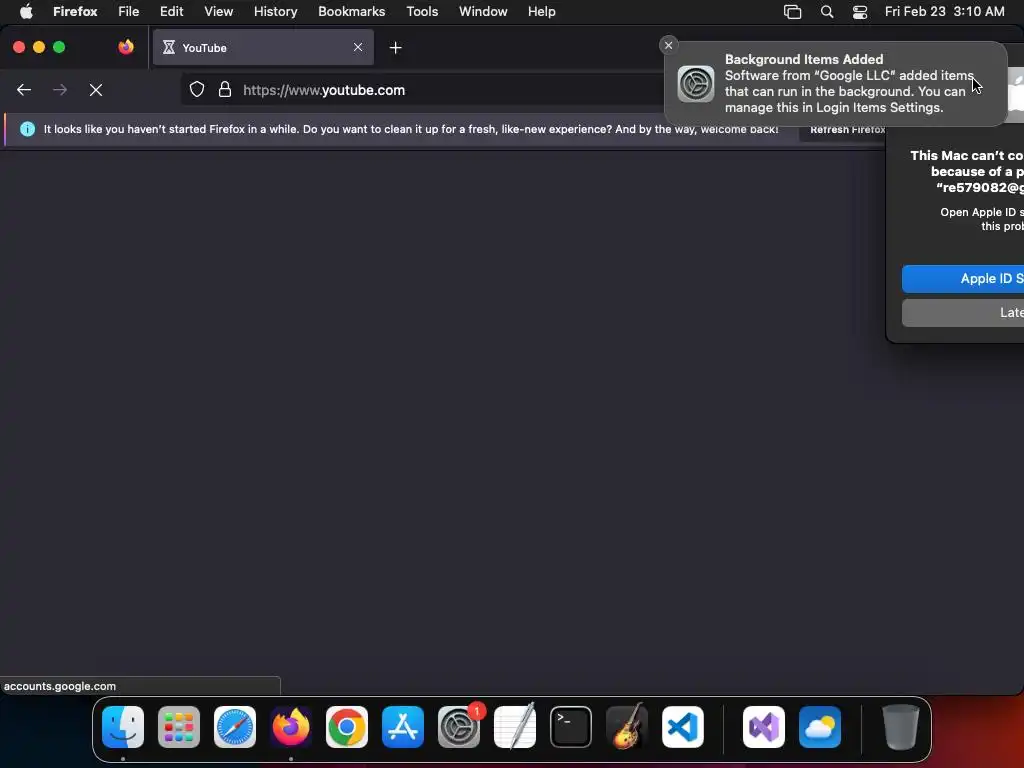Screen dimensions: 1024x768
Task: Click the Apple ID Settings button
Action: [963, 279]
